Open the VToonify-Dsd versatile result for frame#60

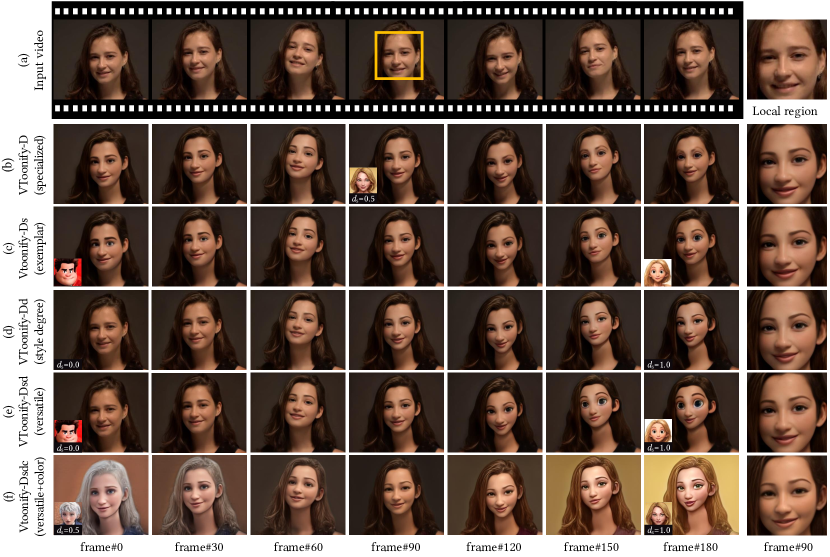pos(297,412)
